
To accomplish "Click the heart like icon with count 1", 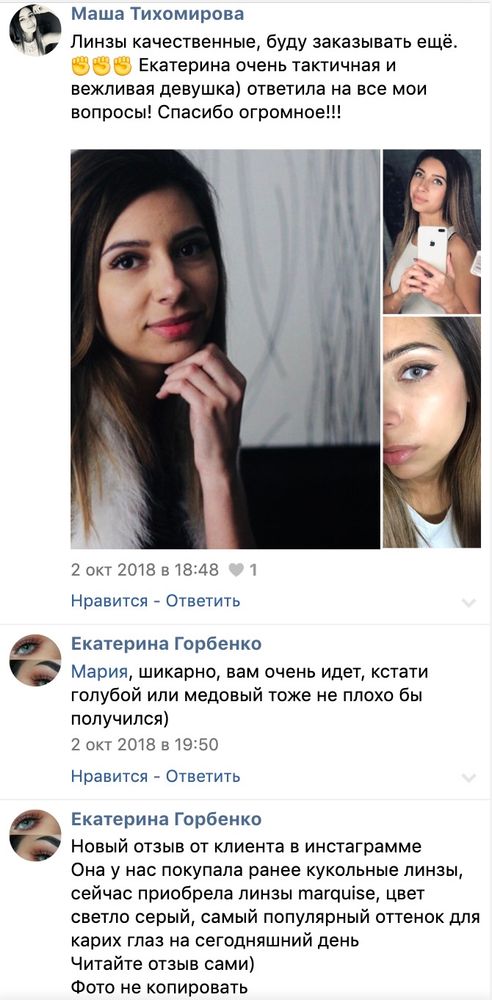I will [242, 570].
